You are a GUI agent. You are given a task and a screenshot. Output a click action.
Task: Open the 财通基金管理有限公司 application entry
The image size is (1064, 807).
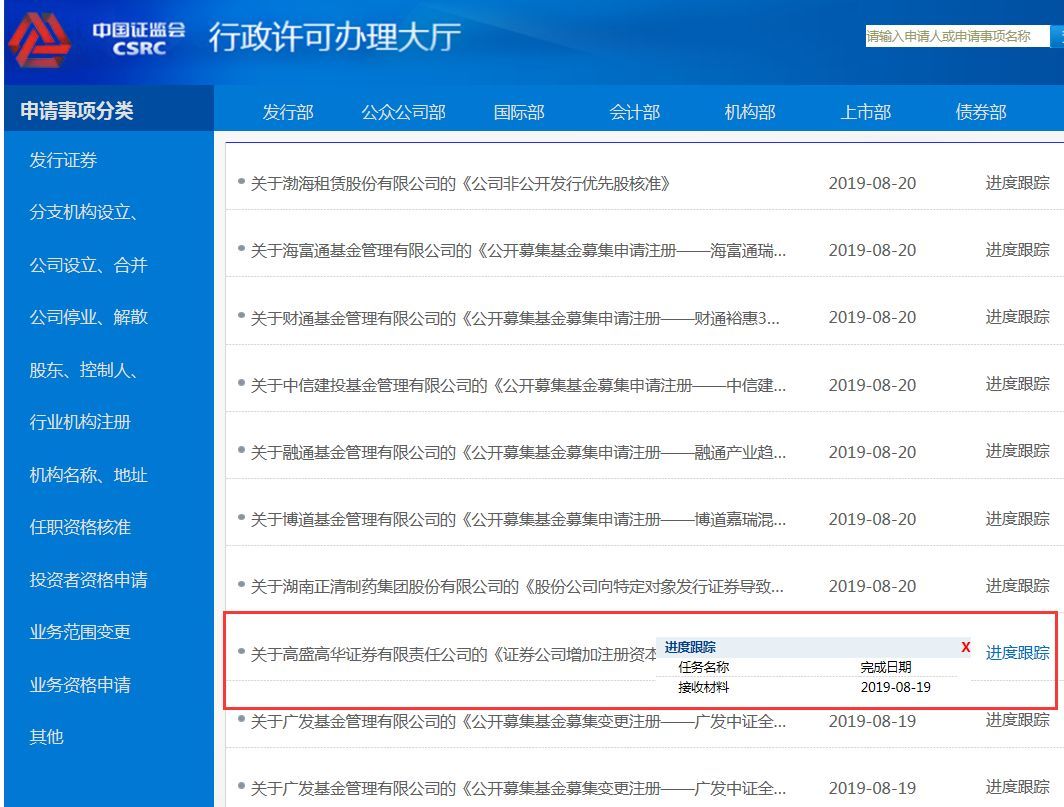515,318
